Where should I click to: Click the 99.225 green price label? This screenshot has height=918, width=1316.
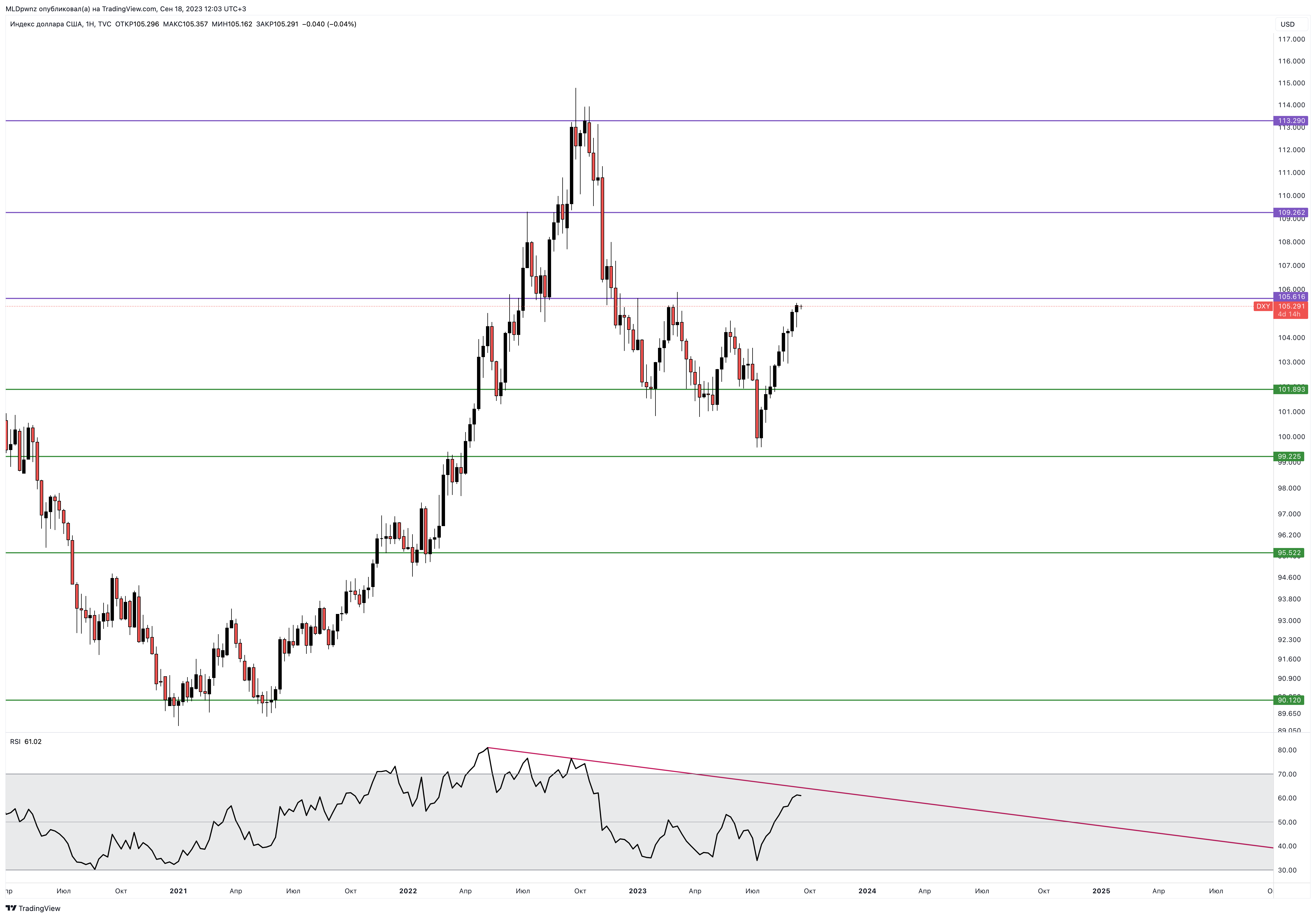click(x=1289, y=456)
